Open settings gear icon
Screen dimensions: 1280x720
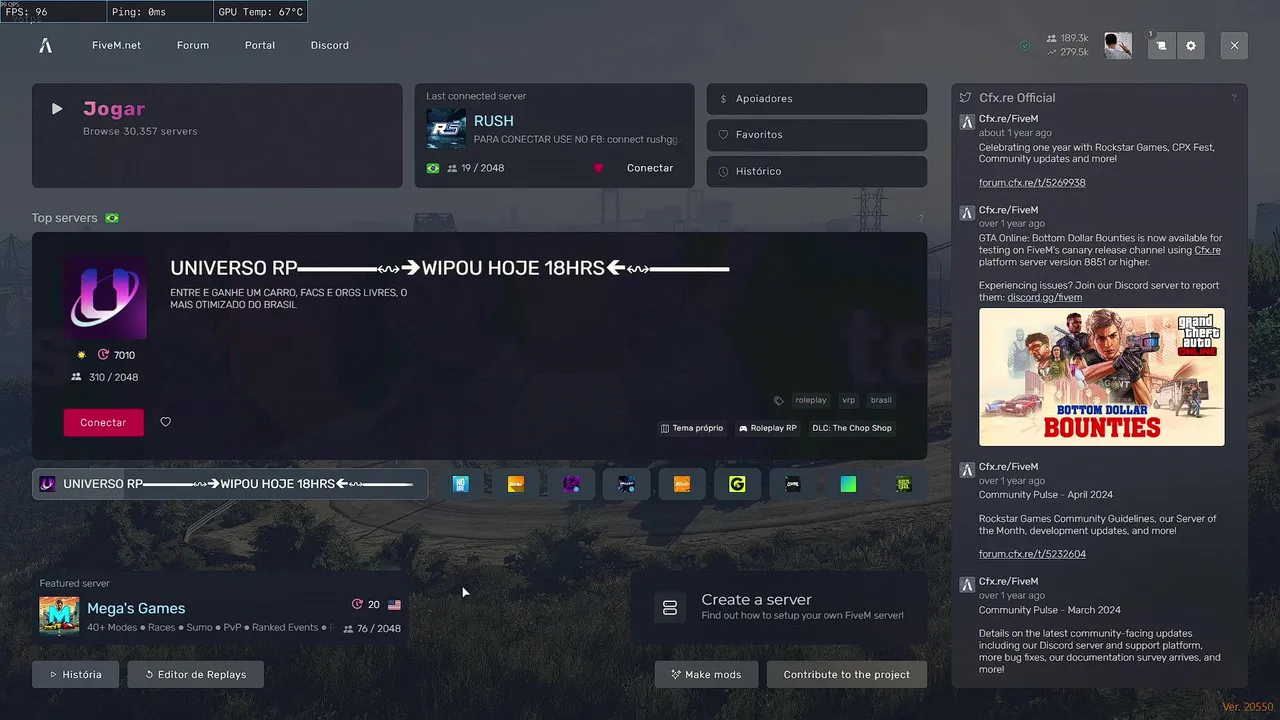[x=1190, y=45]
